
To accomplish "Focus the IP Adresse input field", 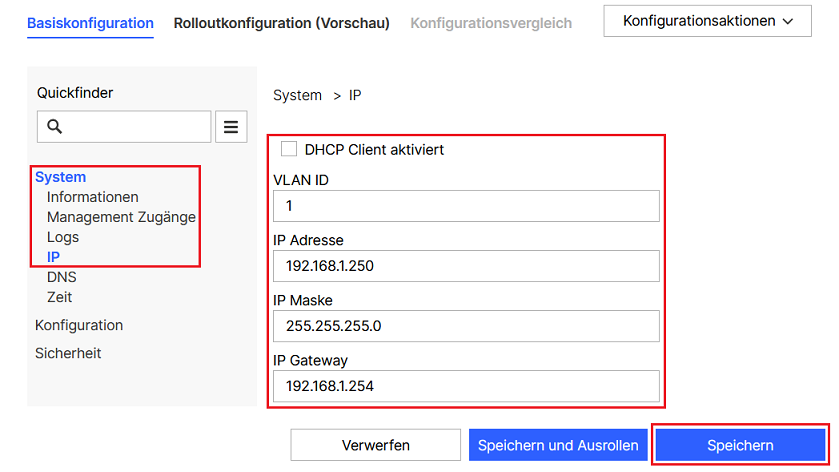I will (465, 266).
